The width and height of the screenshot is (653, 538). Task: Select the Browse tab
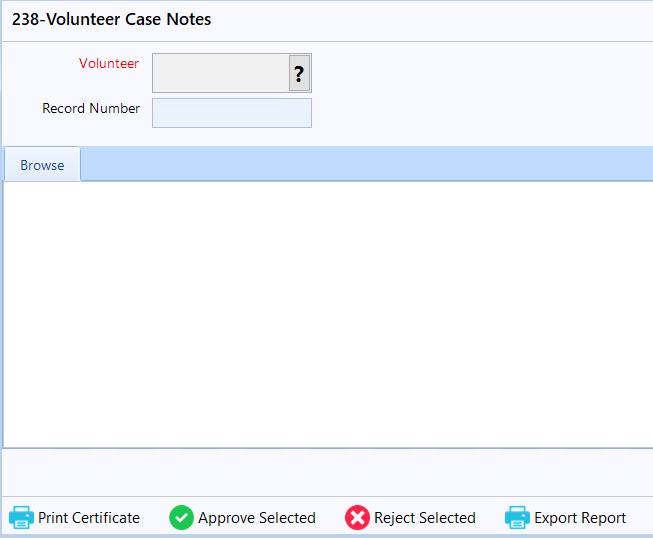(x=42, y=165)
